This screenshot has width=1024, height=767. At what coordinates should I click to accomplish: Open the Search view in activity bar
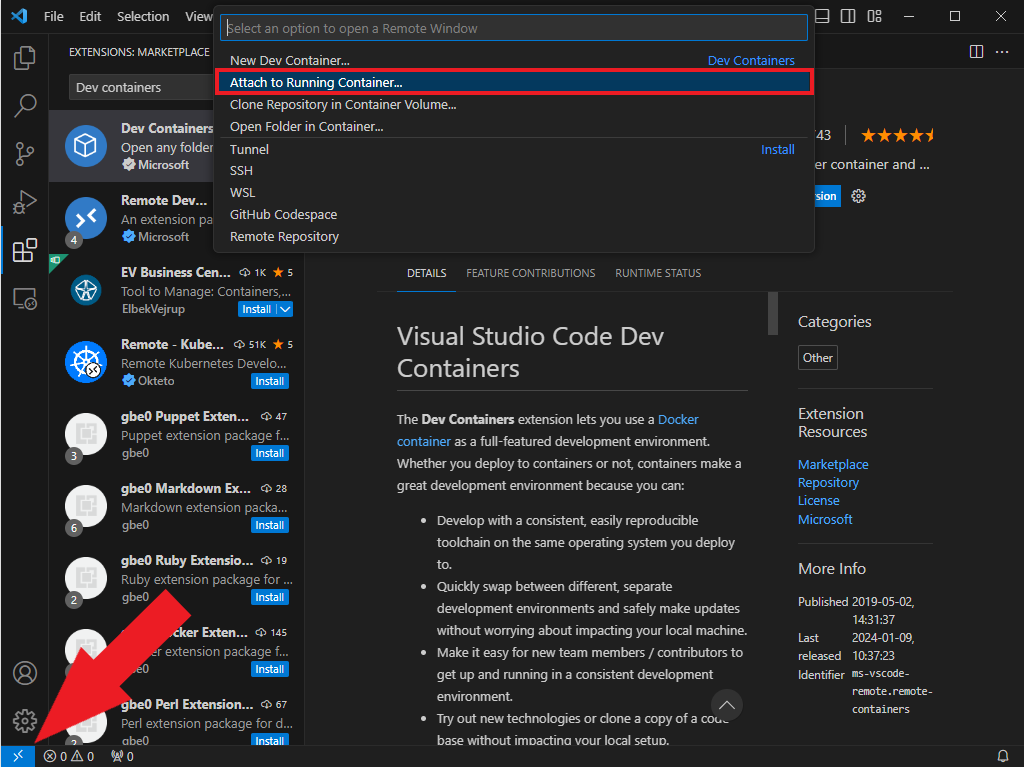click(24, 105)
